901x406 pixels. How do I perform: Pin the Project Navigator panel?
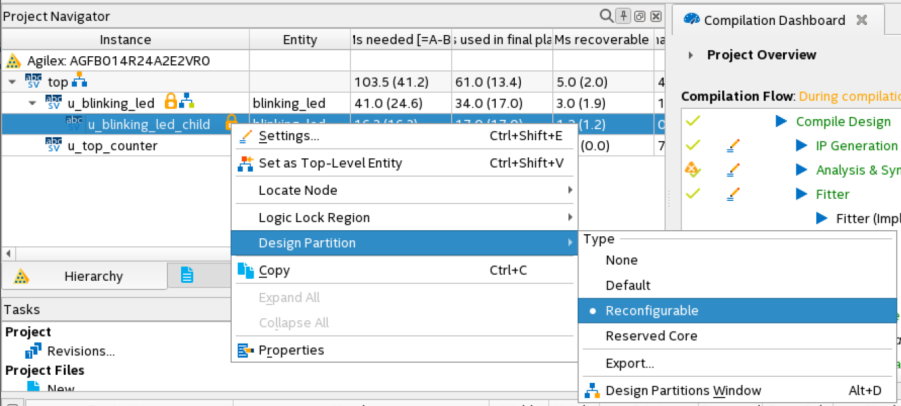pyautogui.click(x=622, y=16)
